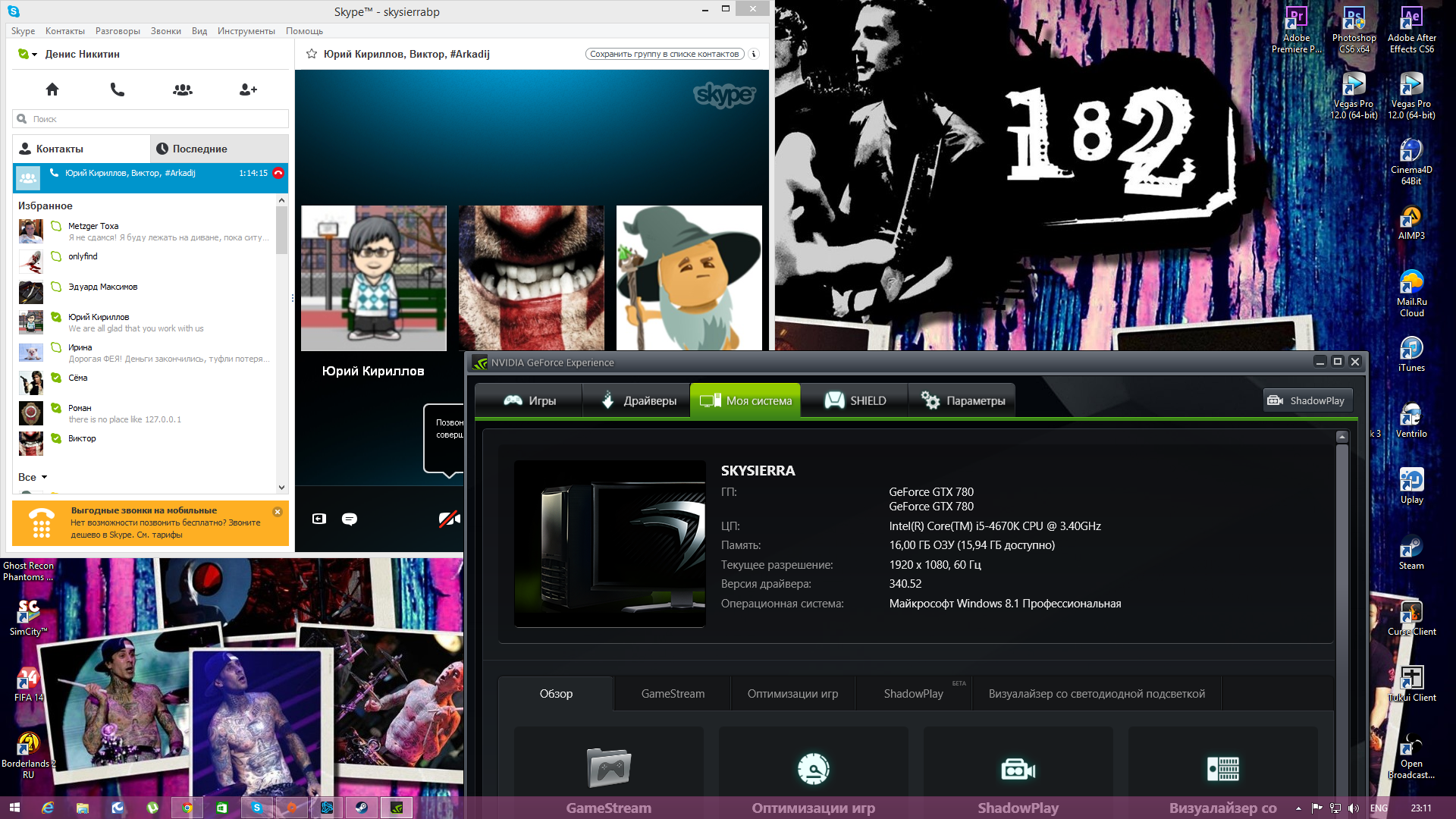End the active group call with red hang-up icon
The image size is (1456, 819).
click(x=278, y=173)
